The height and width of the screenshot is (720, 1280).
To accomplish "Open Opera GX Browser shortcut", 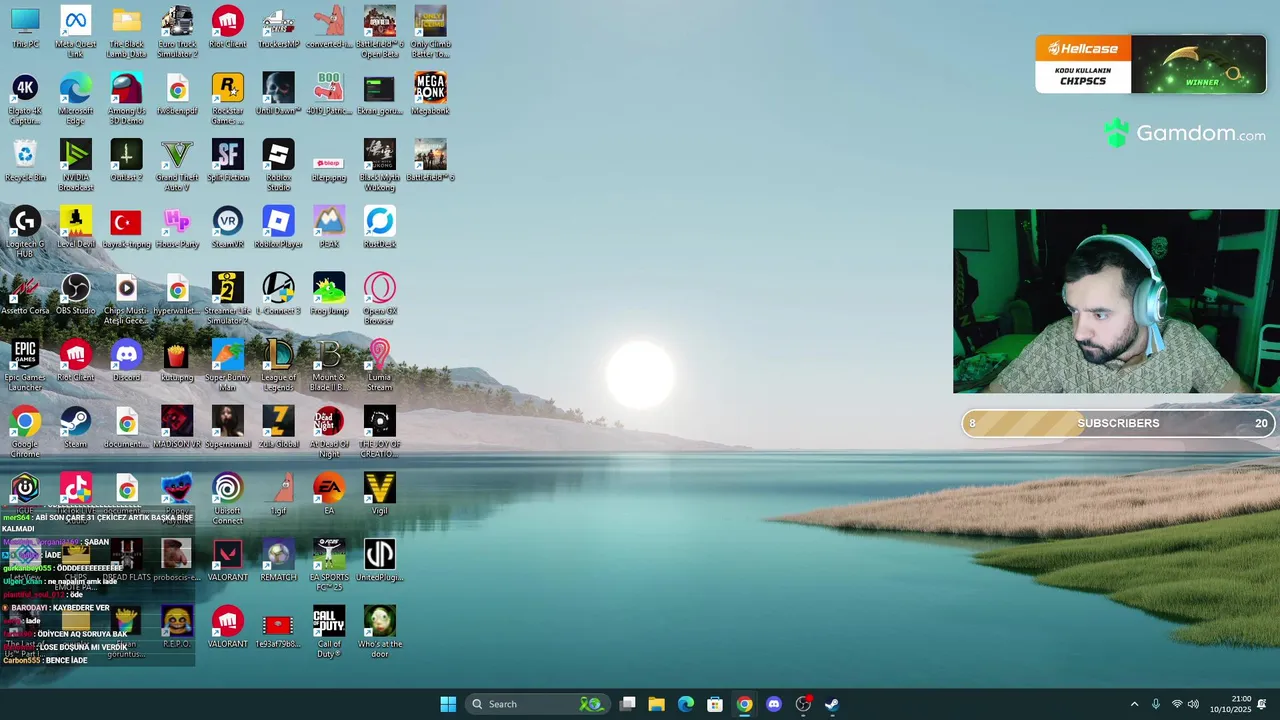I will pyautogui.click(x=380, y=298).
